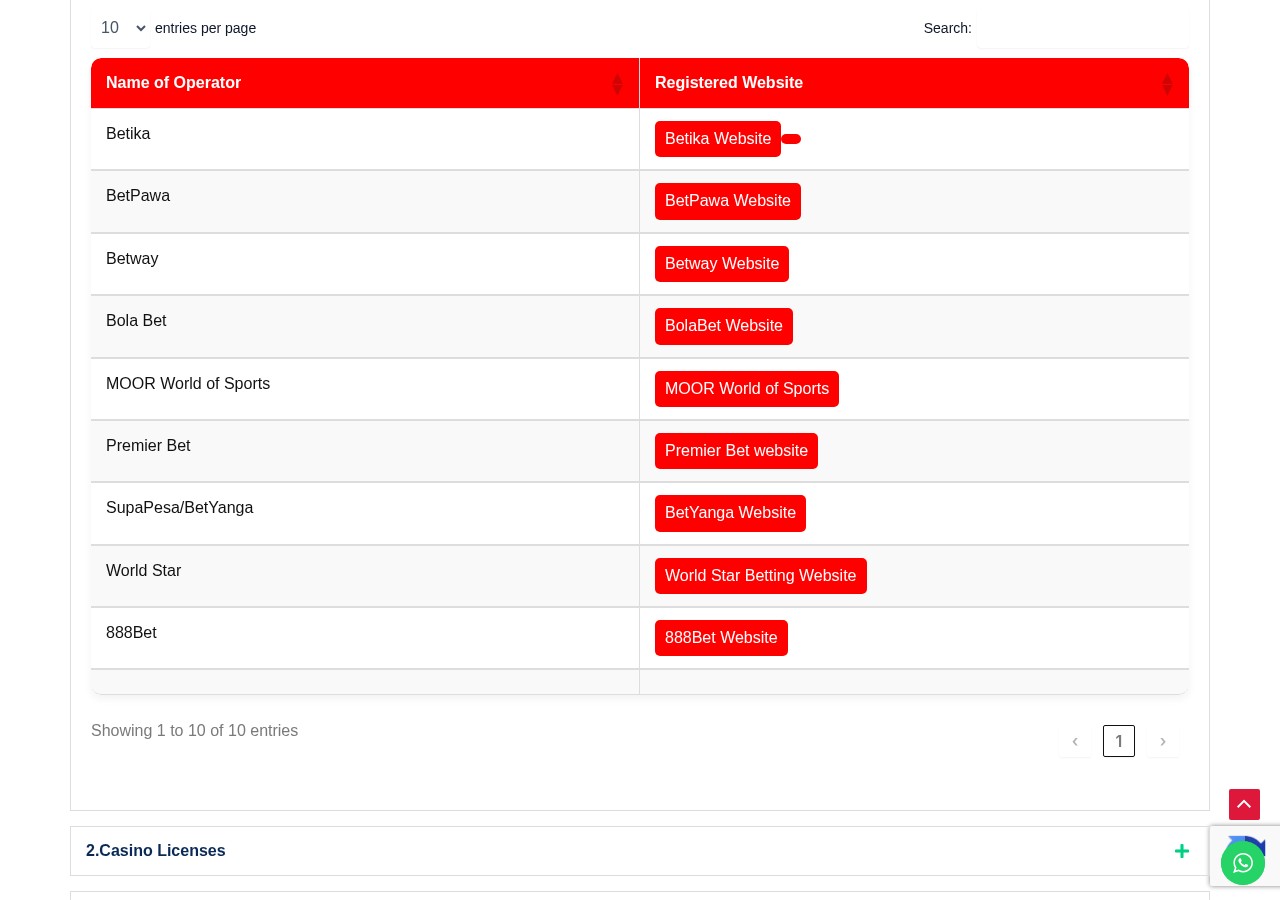Click the small empty red button beside Betika Website
This screenshot has height=900, width=1280.
click(791, 139)
